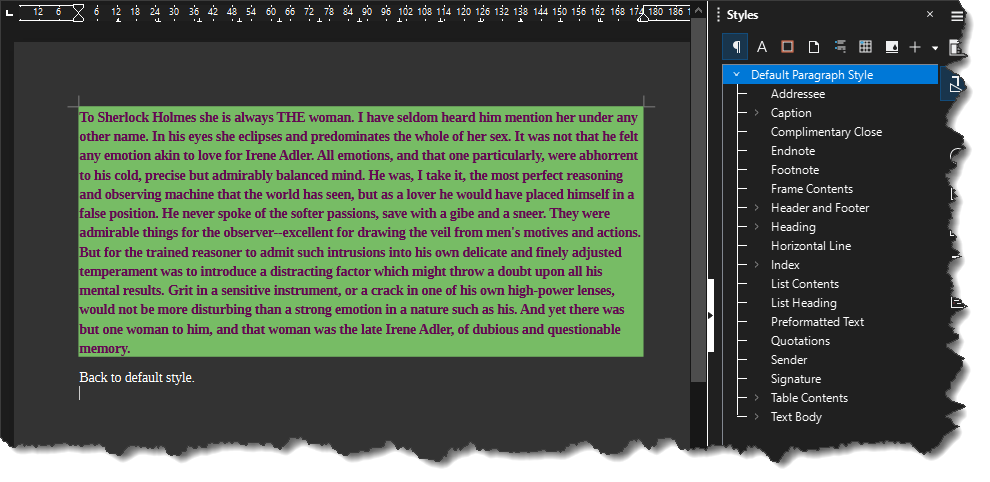Select the Paragraph Styles icon

coord(736,47)
